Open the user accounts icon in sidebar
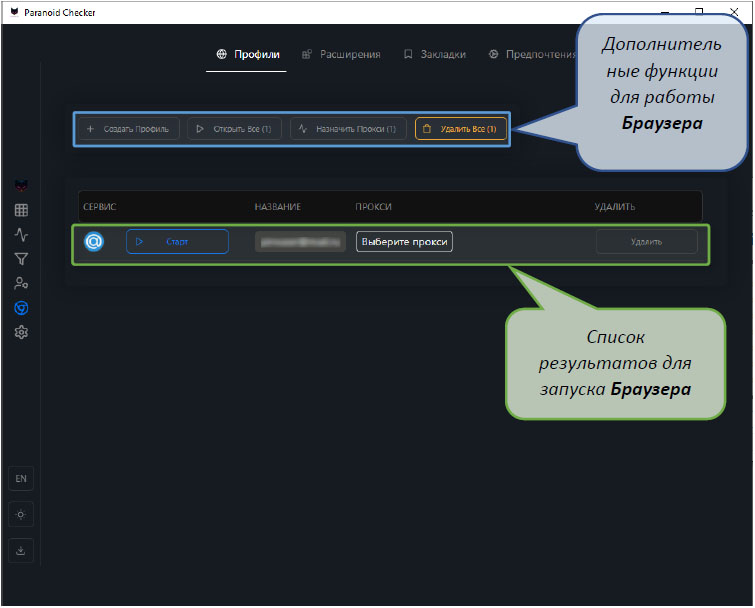Image resolution: width=755 pixels, height=608 pixels. pos(21,284)
